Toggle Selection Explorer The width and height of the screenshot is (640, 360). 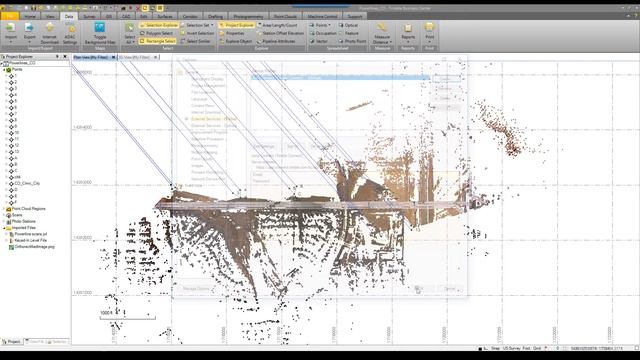click(159, 25)
